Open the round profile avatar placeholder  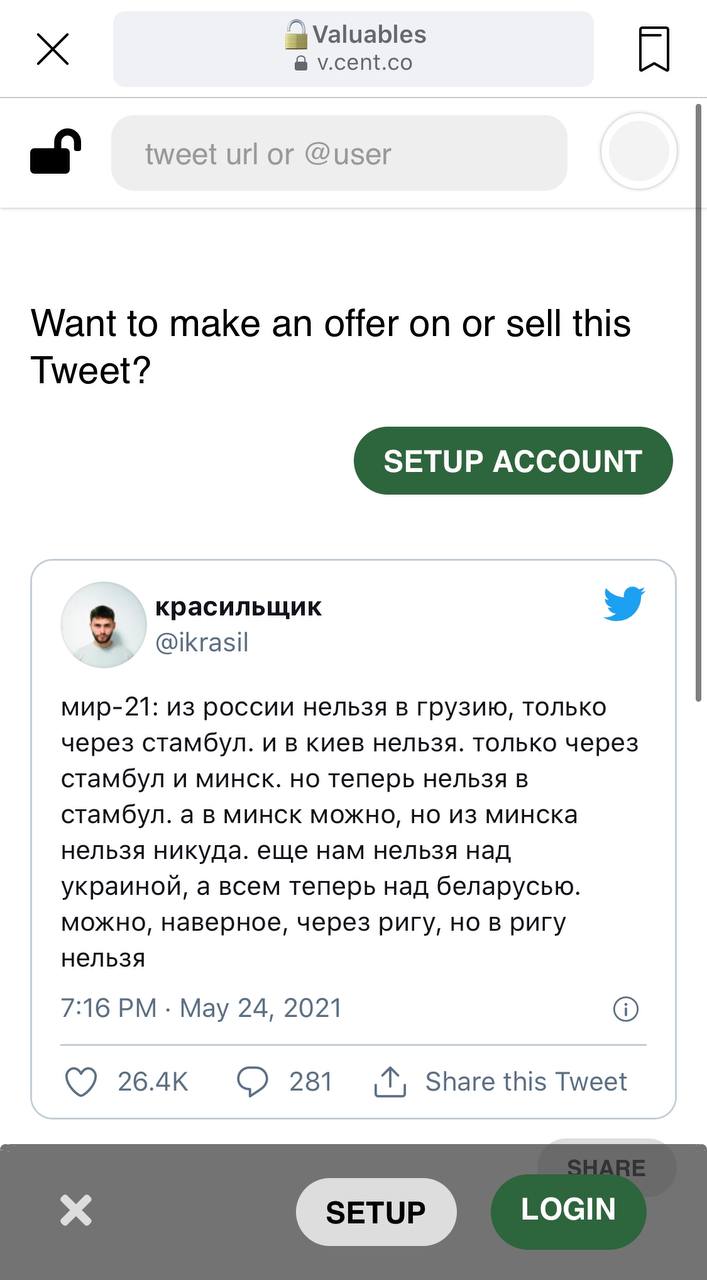click(638, 152)
